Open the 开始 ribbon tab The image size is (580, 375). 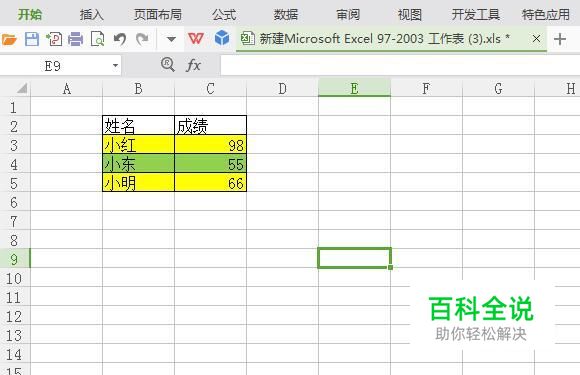coord(30,15)
